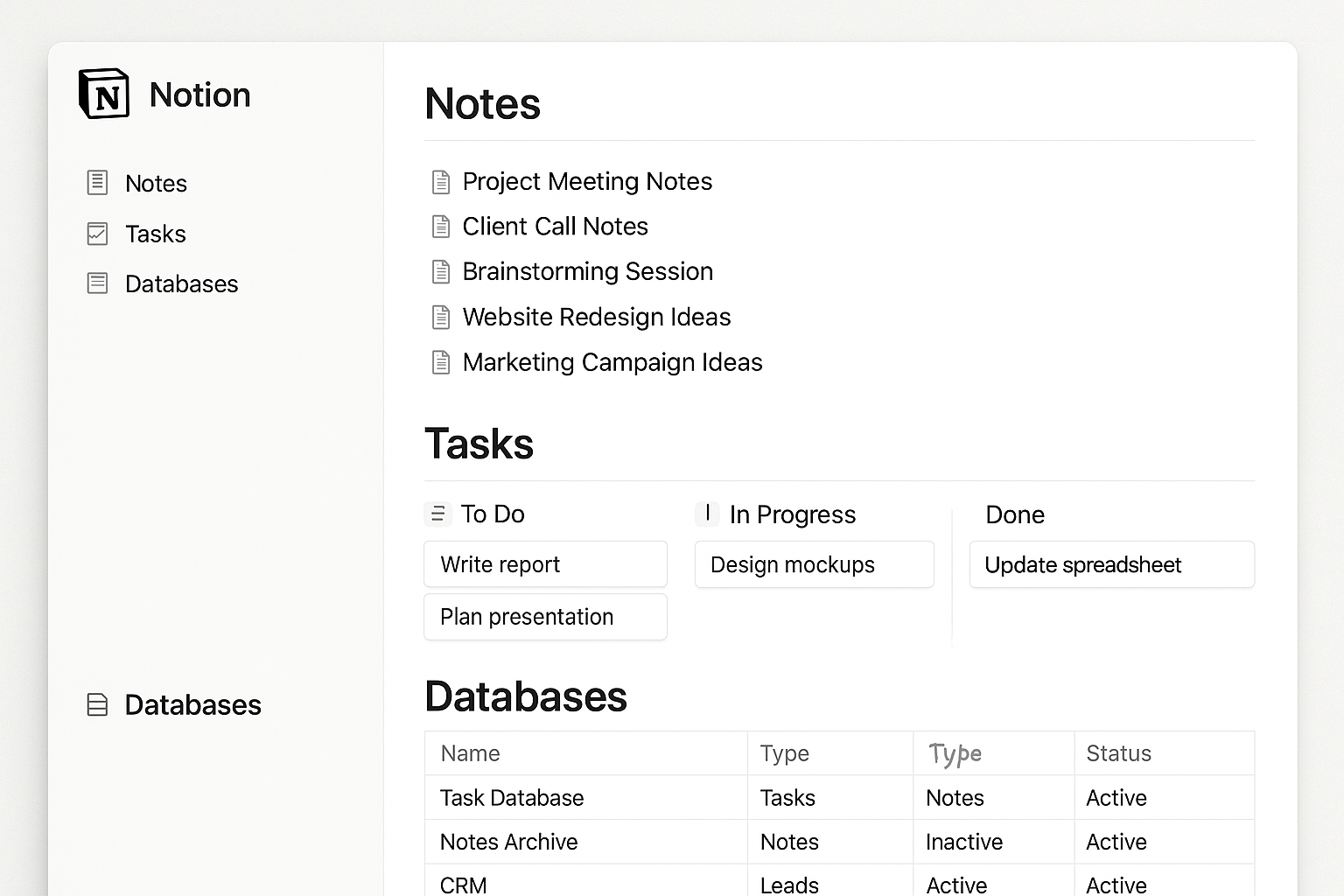Click the Name column header
Image resolution: width=1344 pixels, height=896 pixels.
pos(586,753)
